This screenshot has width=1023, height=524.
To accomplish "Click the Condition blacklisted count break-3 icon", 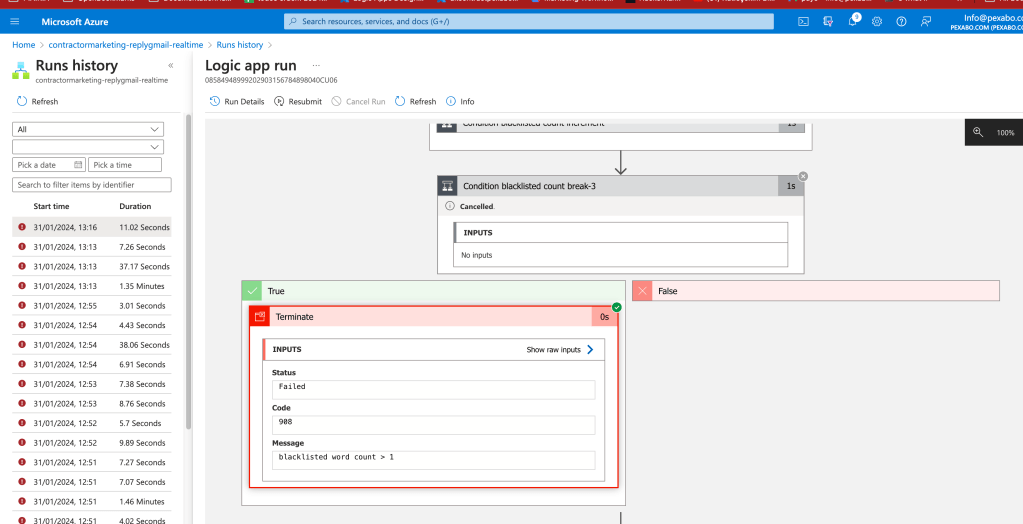I will coord(448,186).
